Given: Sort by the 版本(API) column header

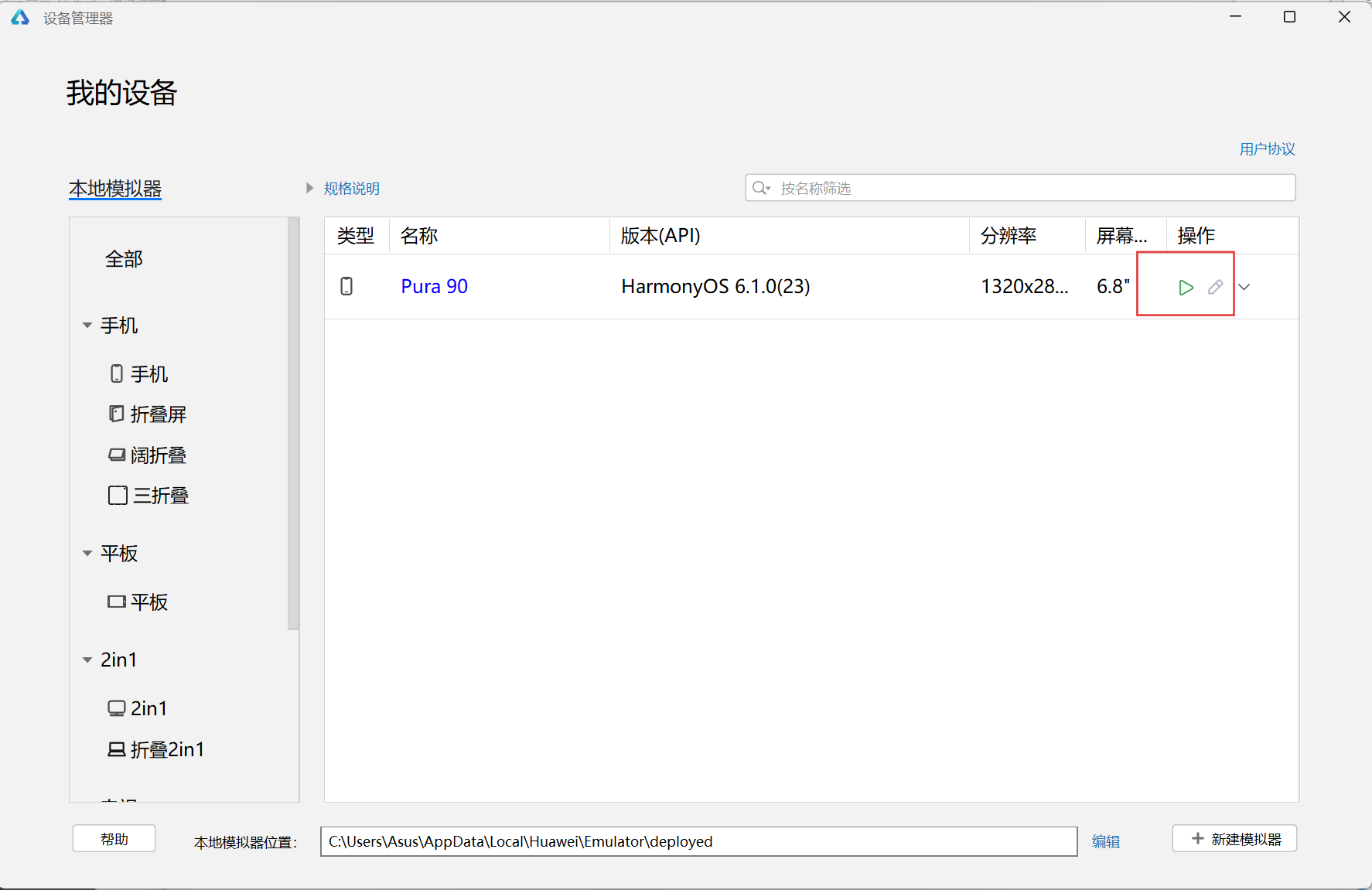Looking at the screenshot, I should 789,236.
